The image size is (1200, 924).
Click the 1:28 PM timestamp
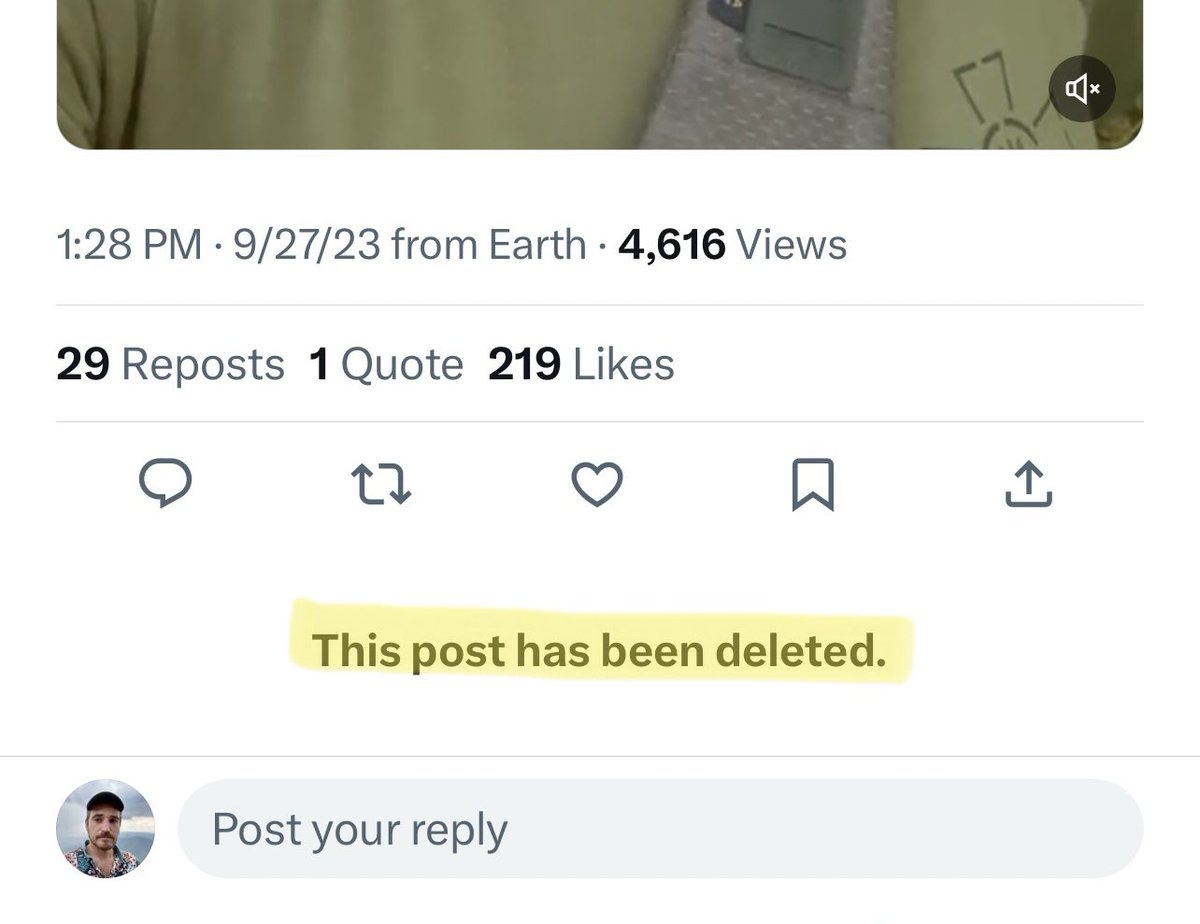[129, 245]
